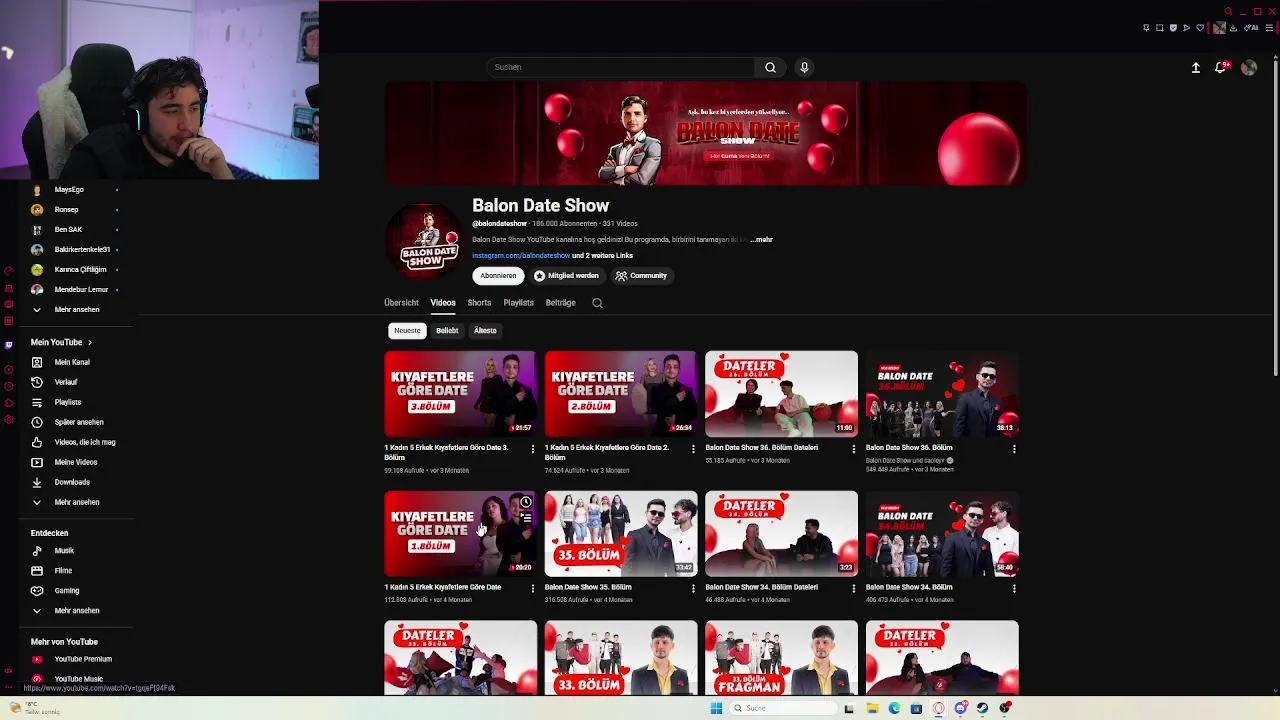The height and width of the screenshot is (720, 1280).
Task: Switch to the Shorts tab
Action: click(x=479, y=303)
